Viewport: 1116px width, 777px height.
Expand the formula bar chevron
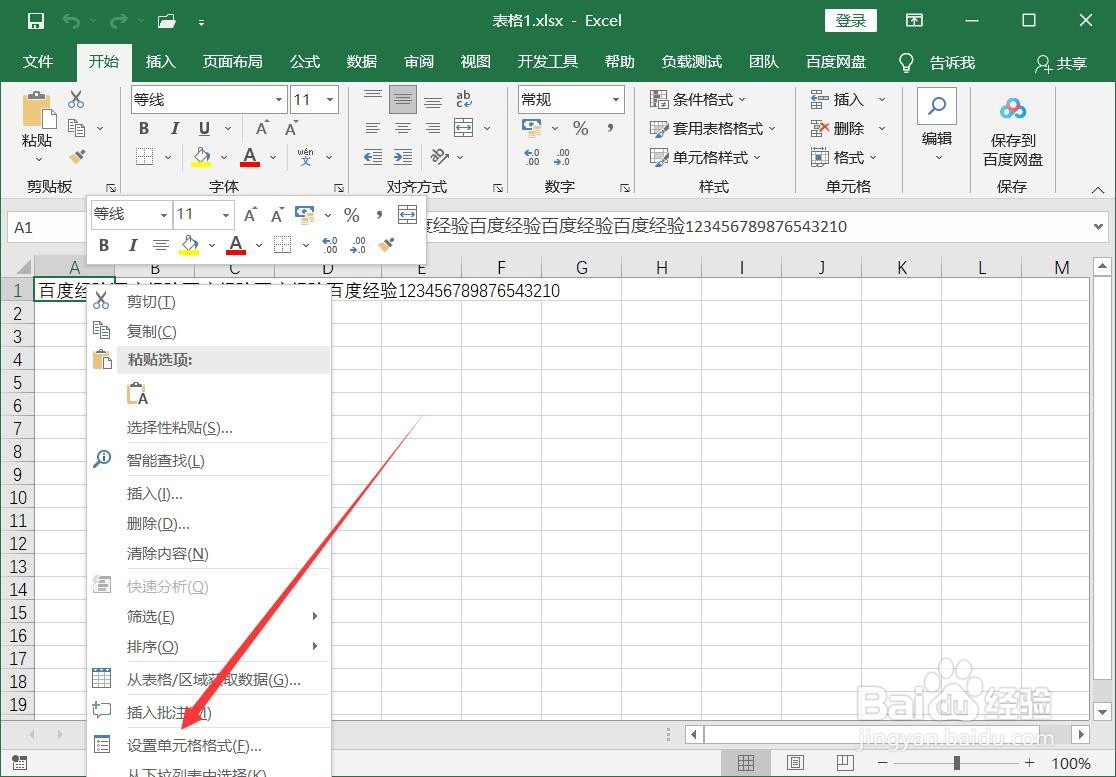point(1098,227)
